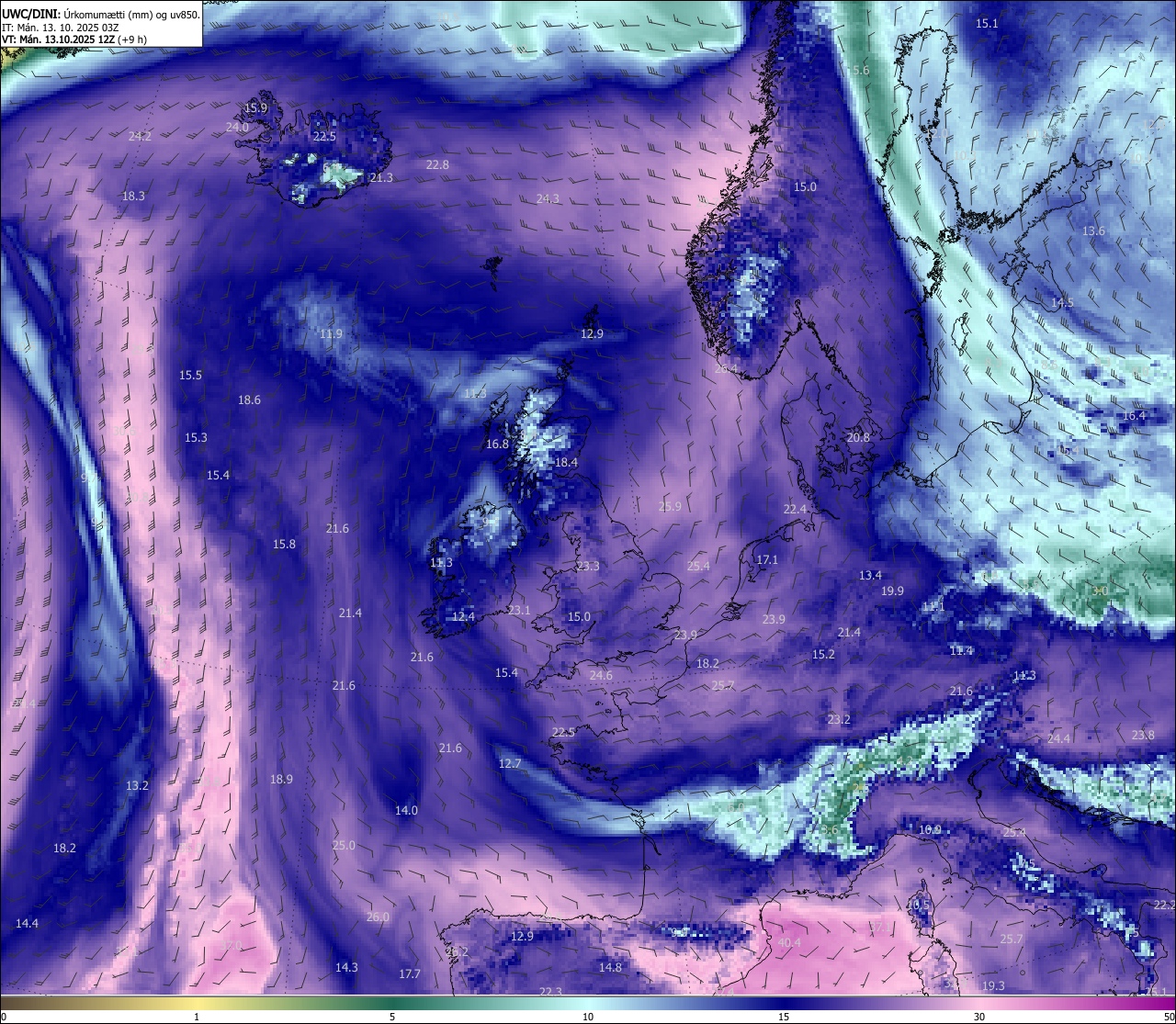Click the '16.8' value west of Scotland
Screen dimensions: 1176x1024
point(497,444)
